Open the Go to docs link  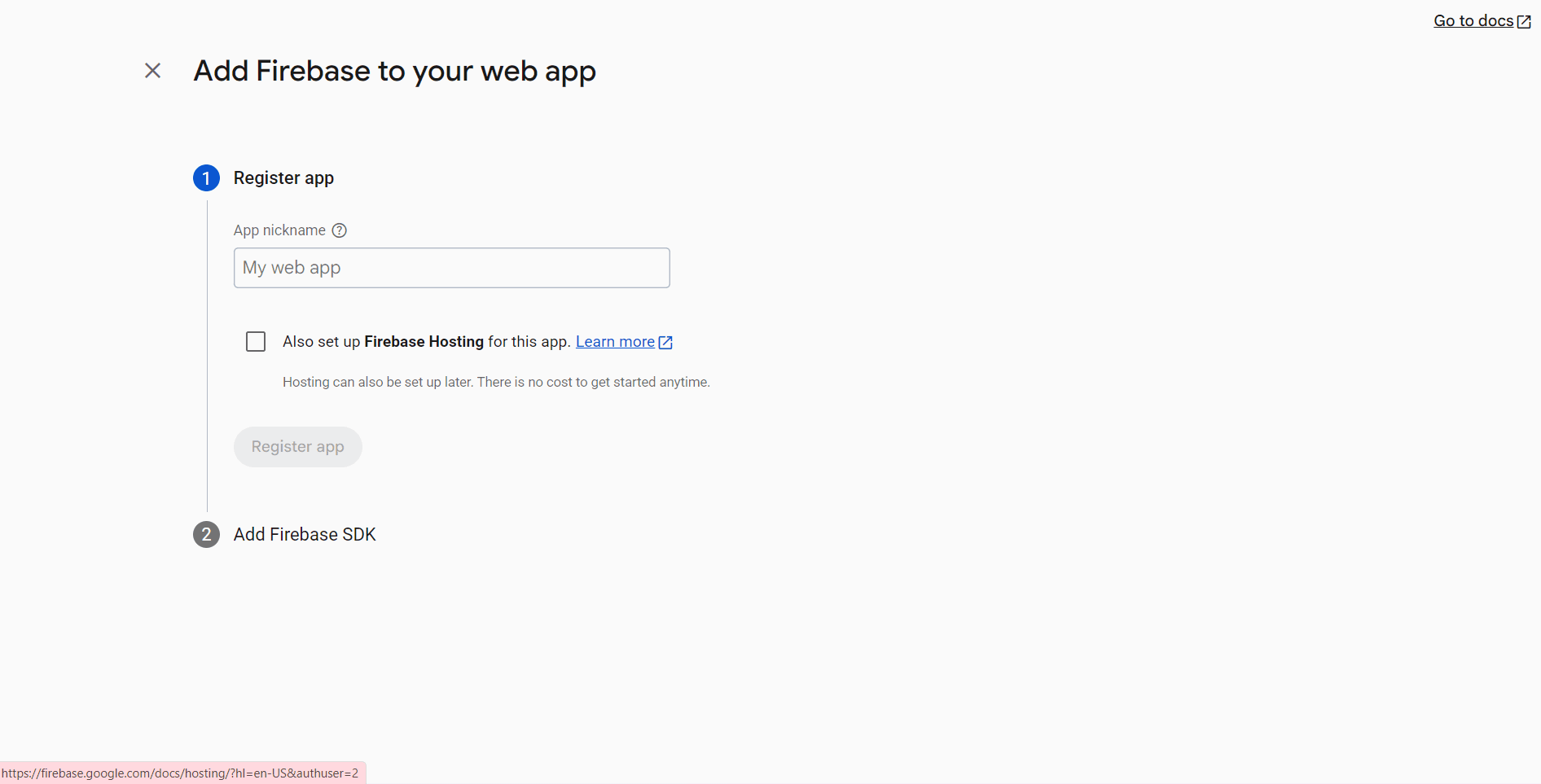click(x=1474, y=20)
